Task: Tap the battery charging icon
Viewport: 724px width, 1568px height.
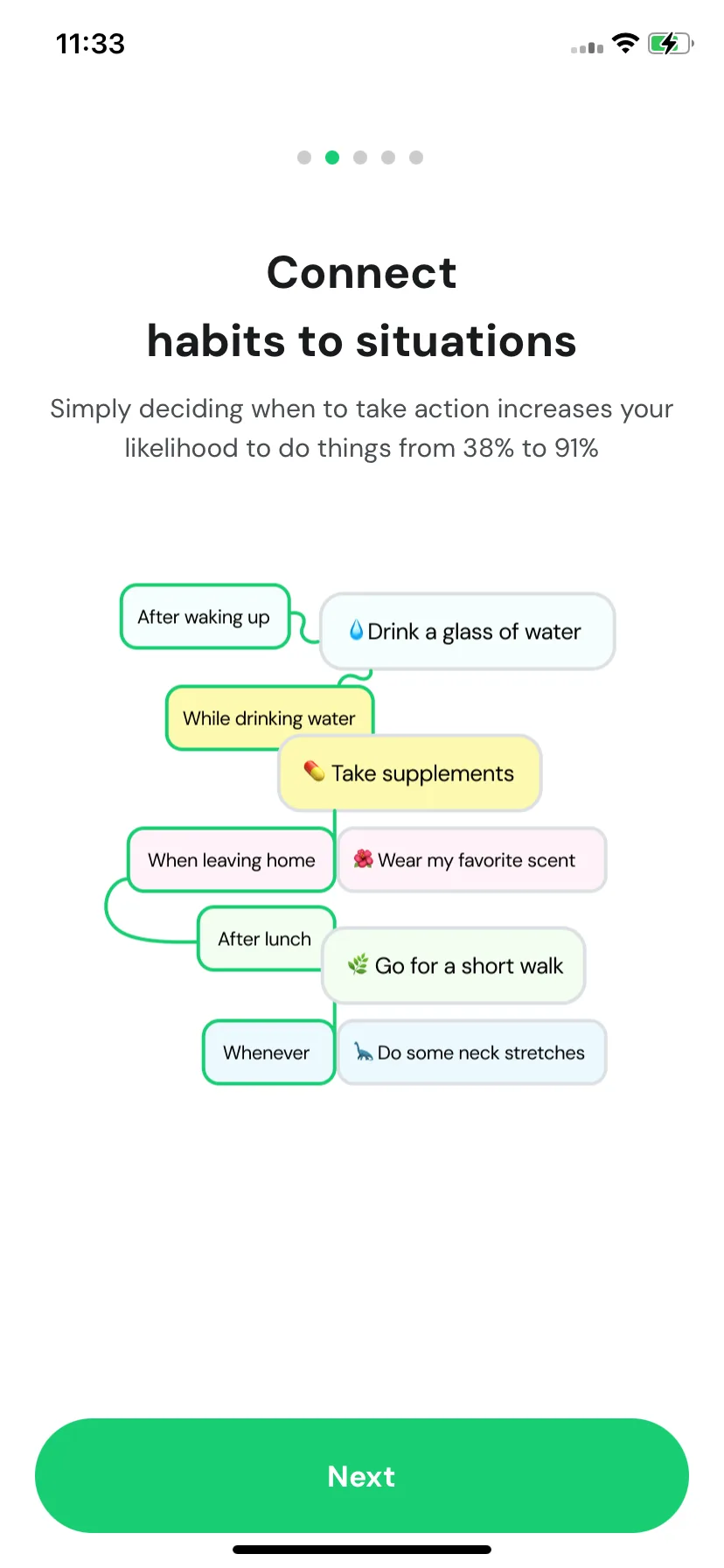Action: 671,43
